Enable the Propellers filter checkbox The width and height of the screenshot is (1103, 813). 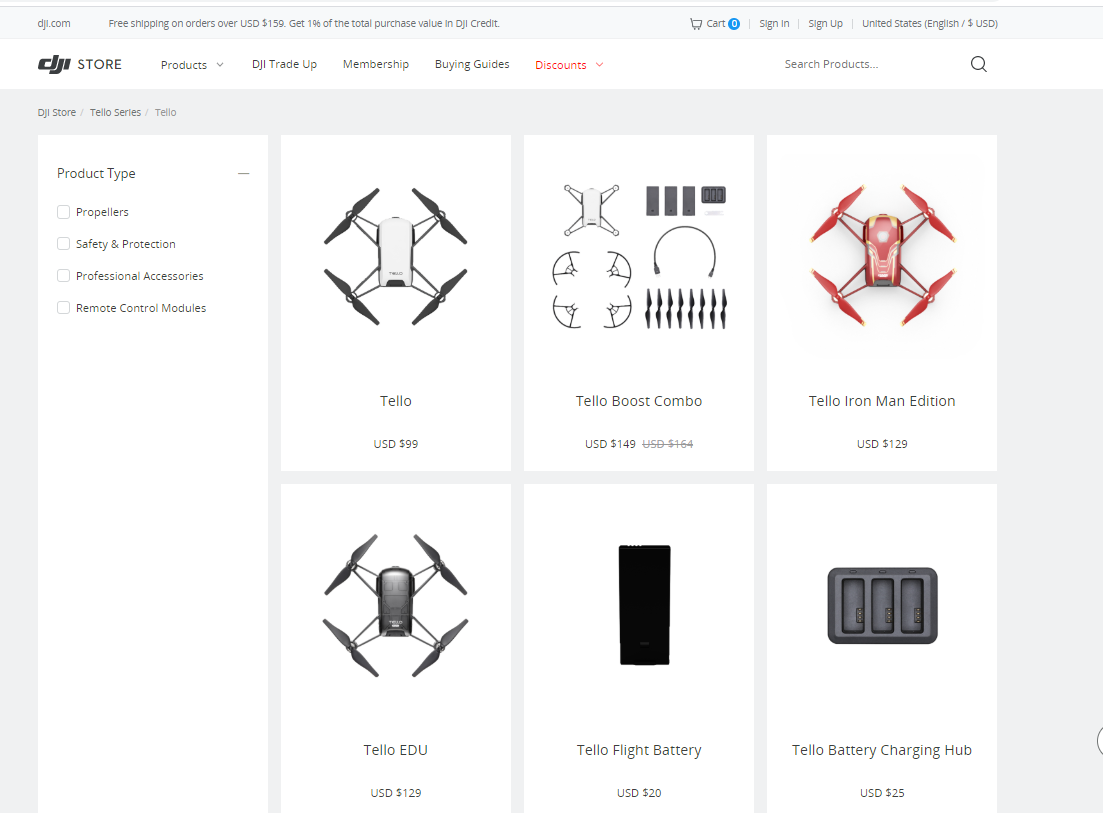[63, 211]
